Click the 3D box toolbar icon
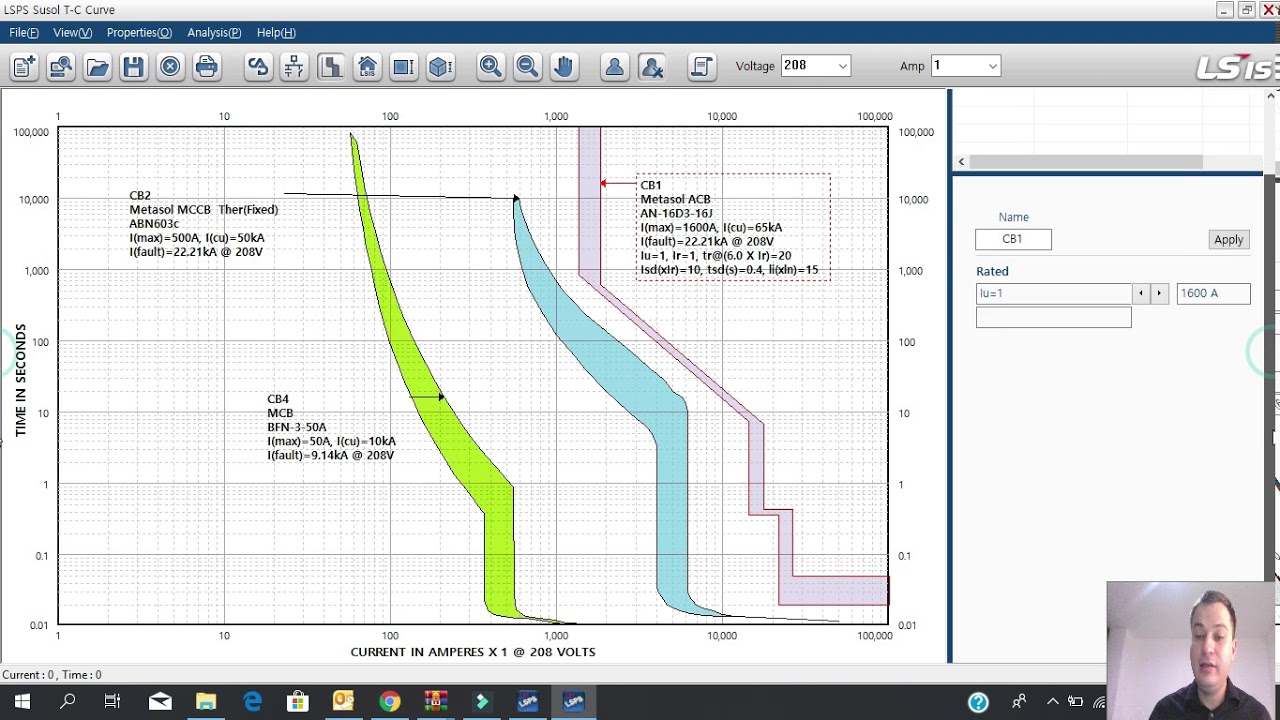The width and height of the screenshot is (1280, 720). click(440, 67)
